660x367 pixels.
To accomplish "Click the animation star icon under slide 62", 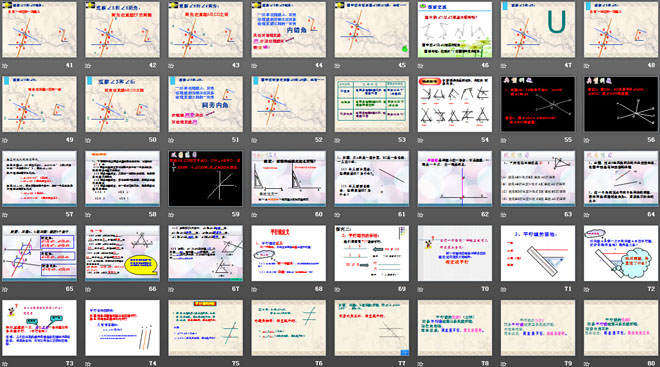I will point(420,215).
